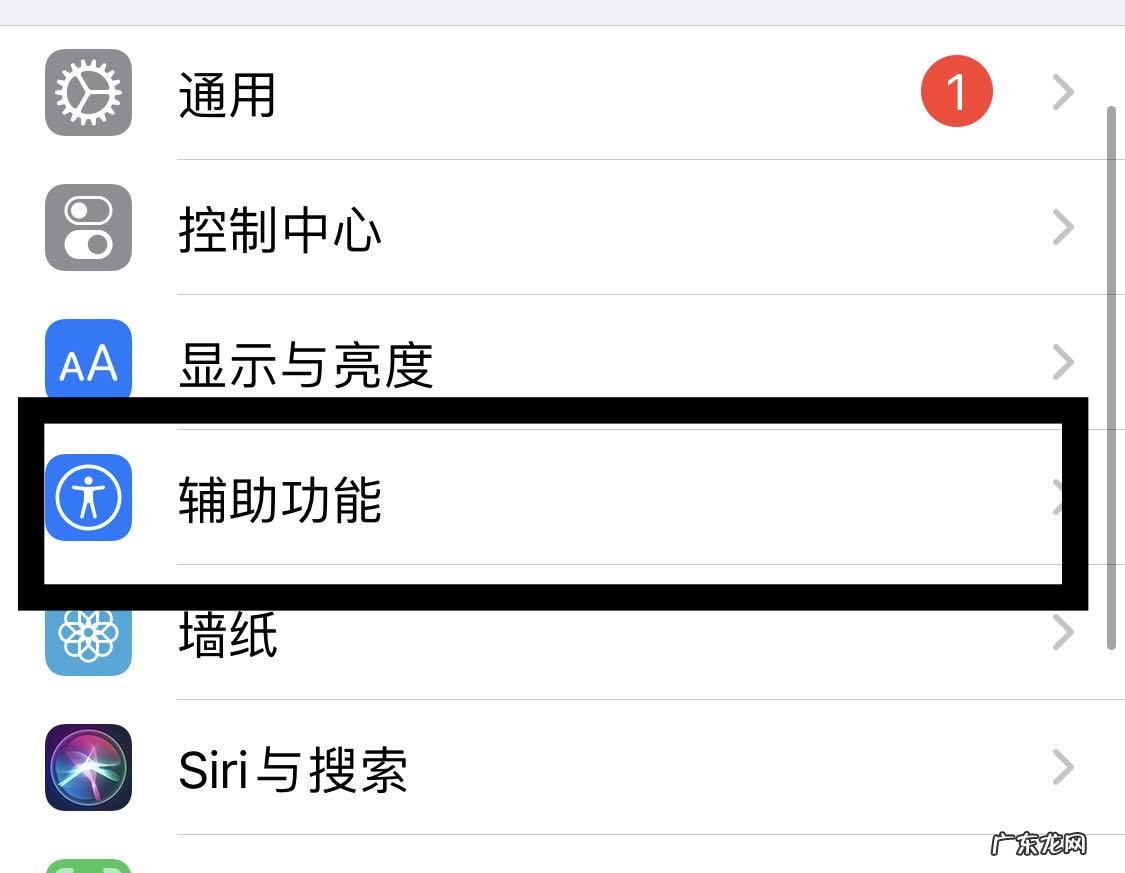Tap the General (通用) gear icon
The width and height of the screenshot is (1125, 873).
(x=88, y=93)
